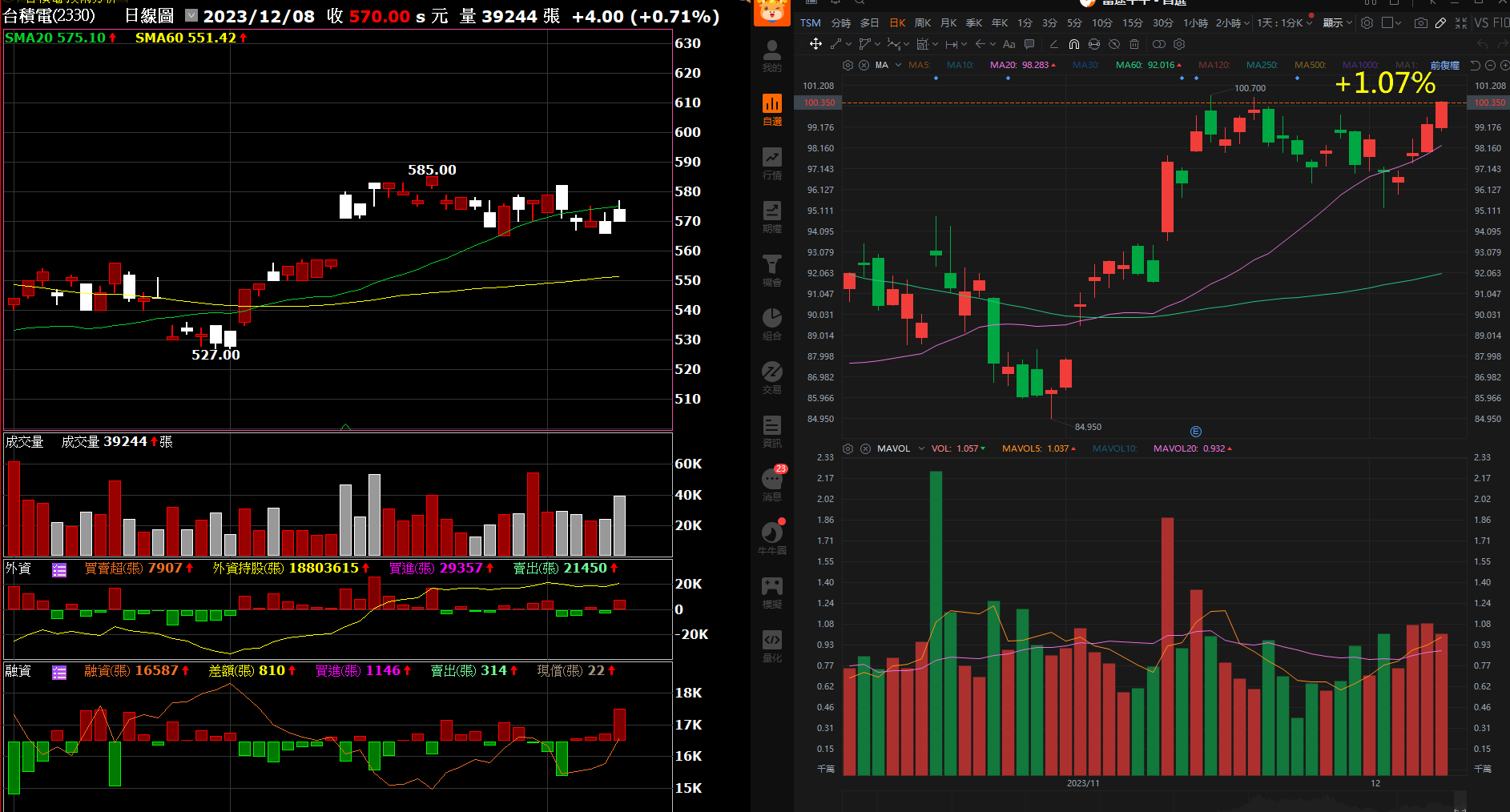This screenshot has height=812, width=1510.
Task: Open chart-type dropdown beside 日線圖 on left chart
Action: [x=191, y=15]
